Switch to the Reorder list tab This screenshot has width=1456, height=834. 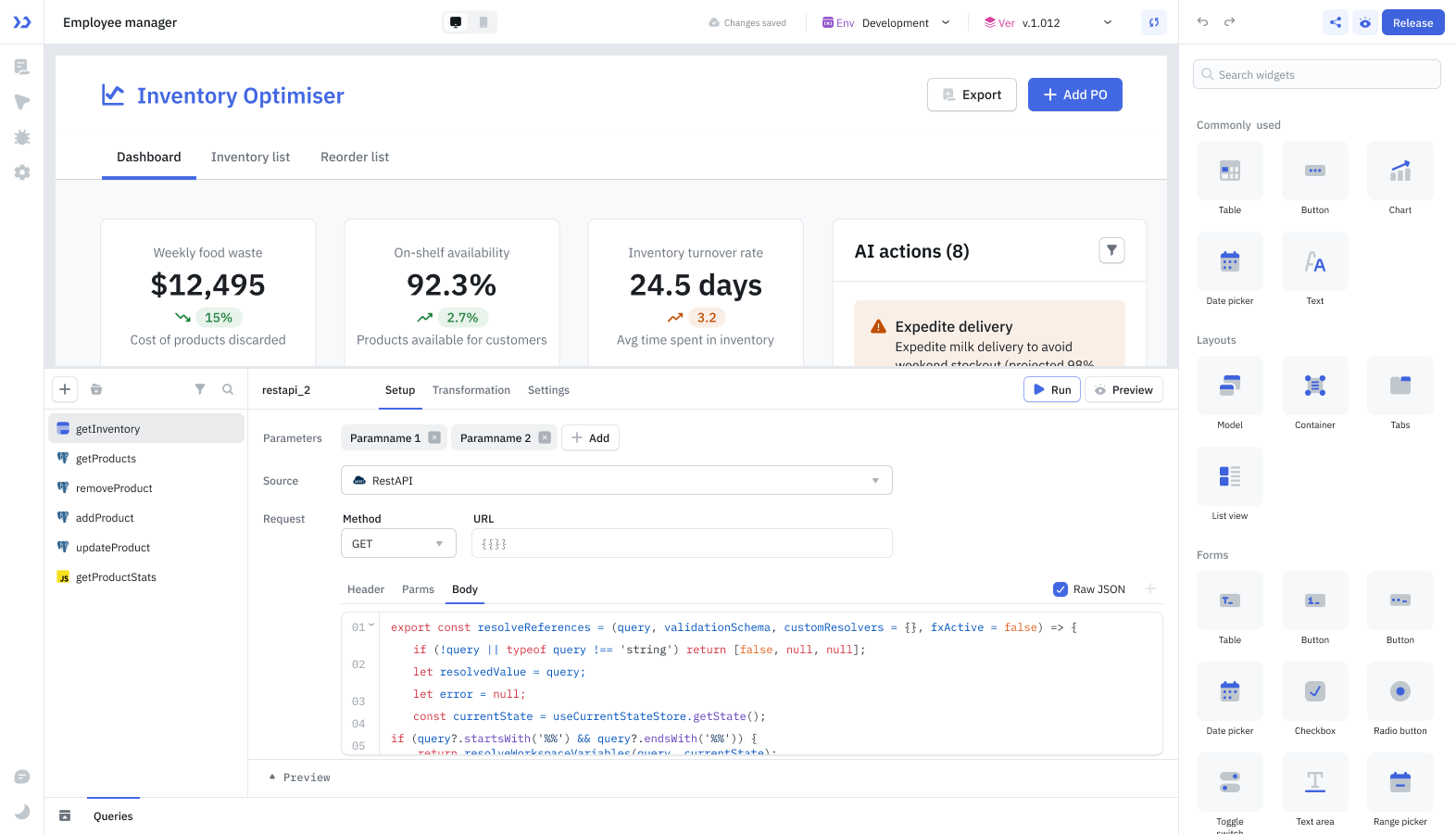pyautogui.click(x=355, y=157)
